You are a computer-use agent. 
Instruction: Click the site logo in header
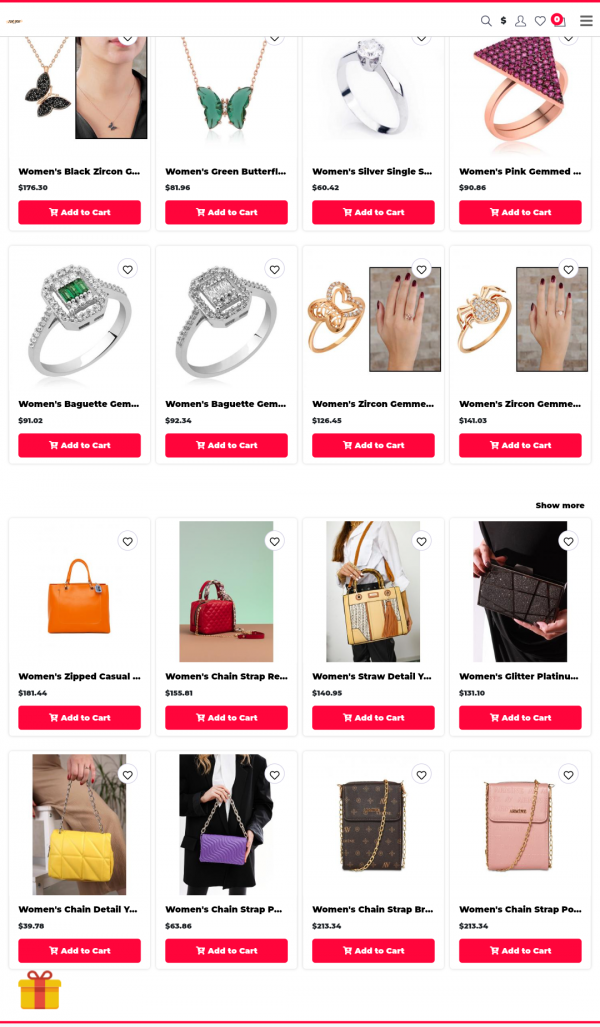(x=15, y=22)
